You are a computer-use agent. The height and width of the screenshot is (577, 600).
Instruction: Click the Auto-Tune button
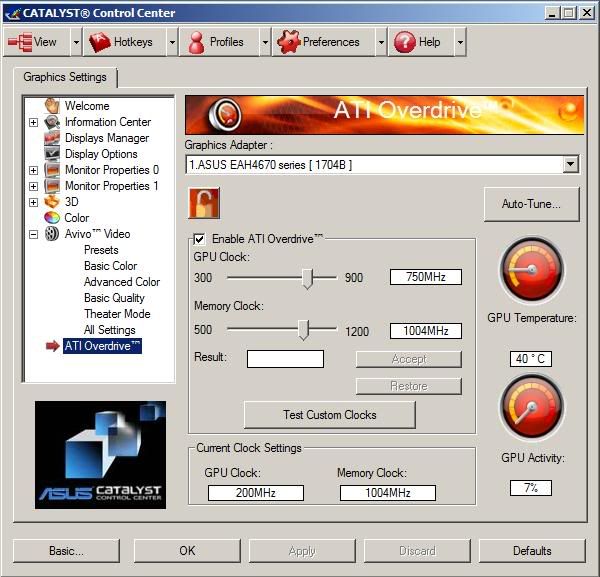pyautogui.click(x=532, y=204)
